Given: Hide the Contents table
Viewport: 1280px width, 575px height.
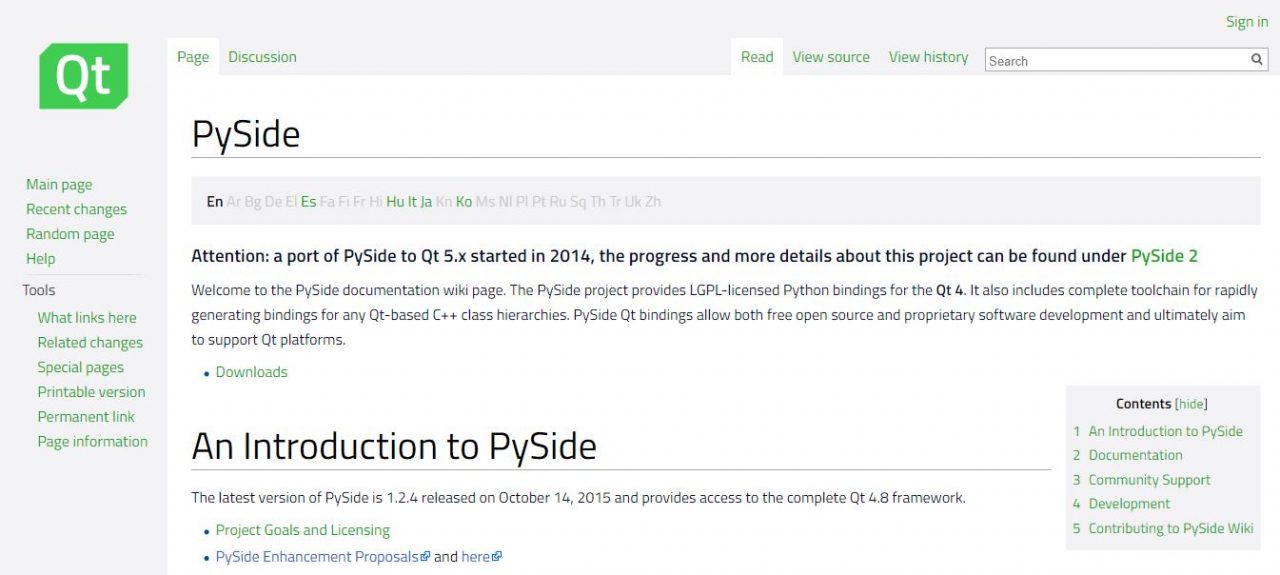Looking at the screenshot, I should tap(1191, 404).
